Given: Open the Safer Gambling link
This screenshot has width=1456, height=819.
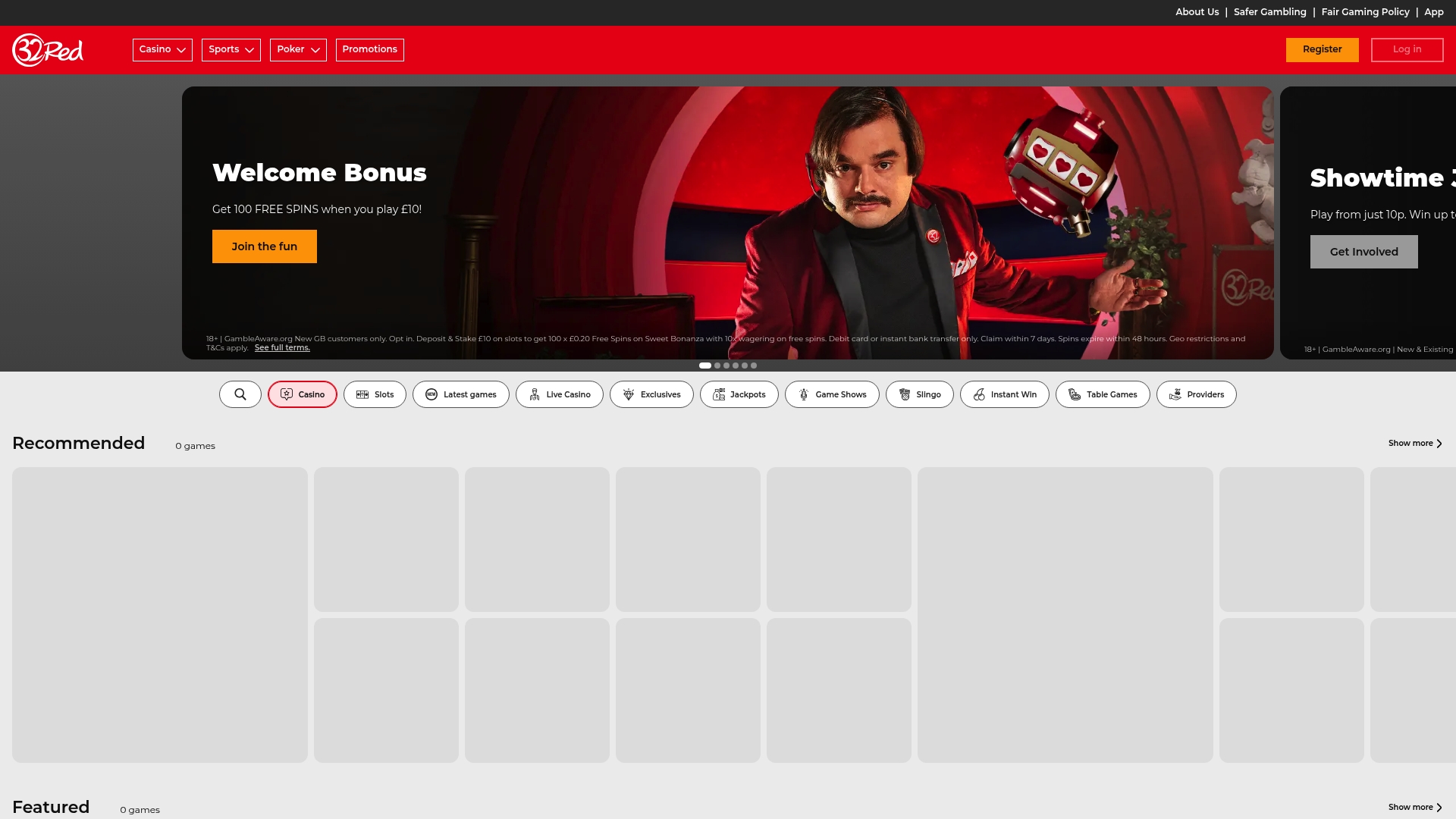Looking at the screenshot, I should click(1270, 12).
